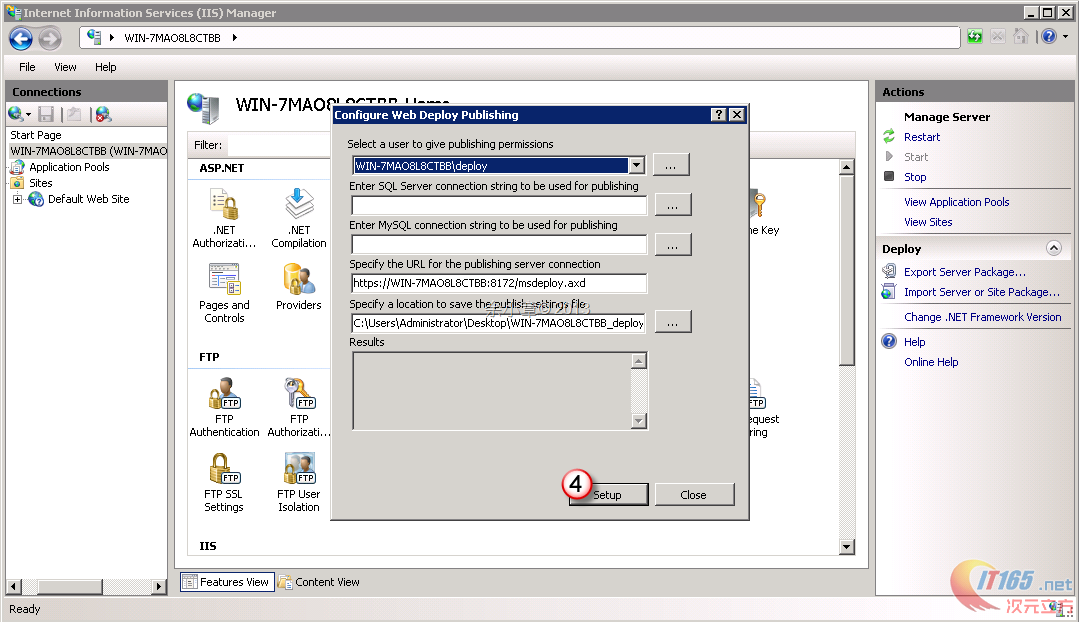Click Change .NET Framework Version link

982,317
